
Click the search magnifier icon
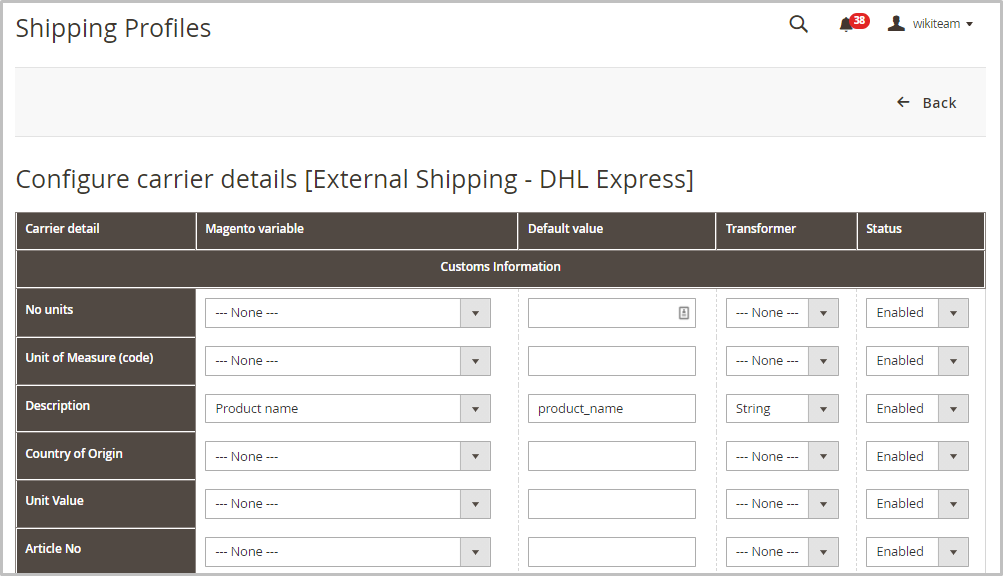coord(798,24)
